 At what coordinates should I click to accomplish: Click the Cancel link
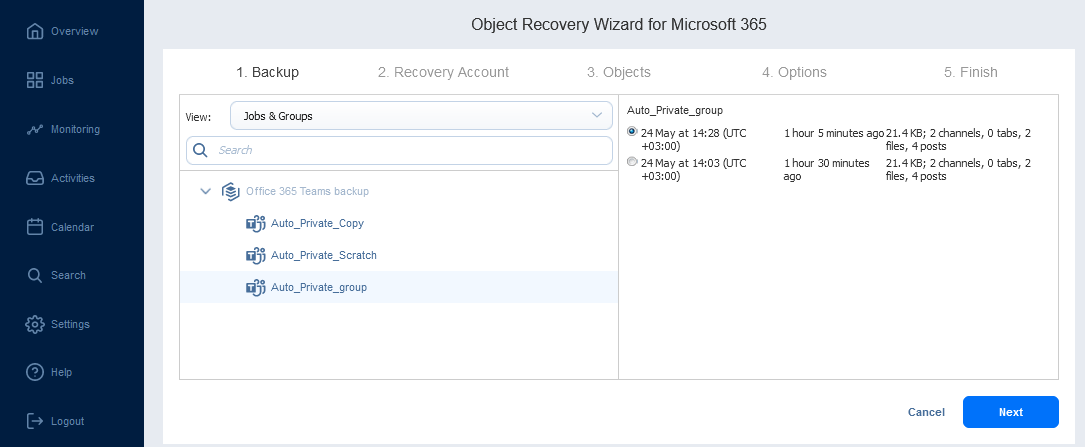click(x=926, y=412)
